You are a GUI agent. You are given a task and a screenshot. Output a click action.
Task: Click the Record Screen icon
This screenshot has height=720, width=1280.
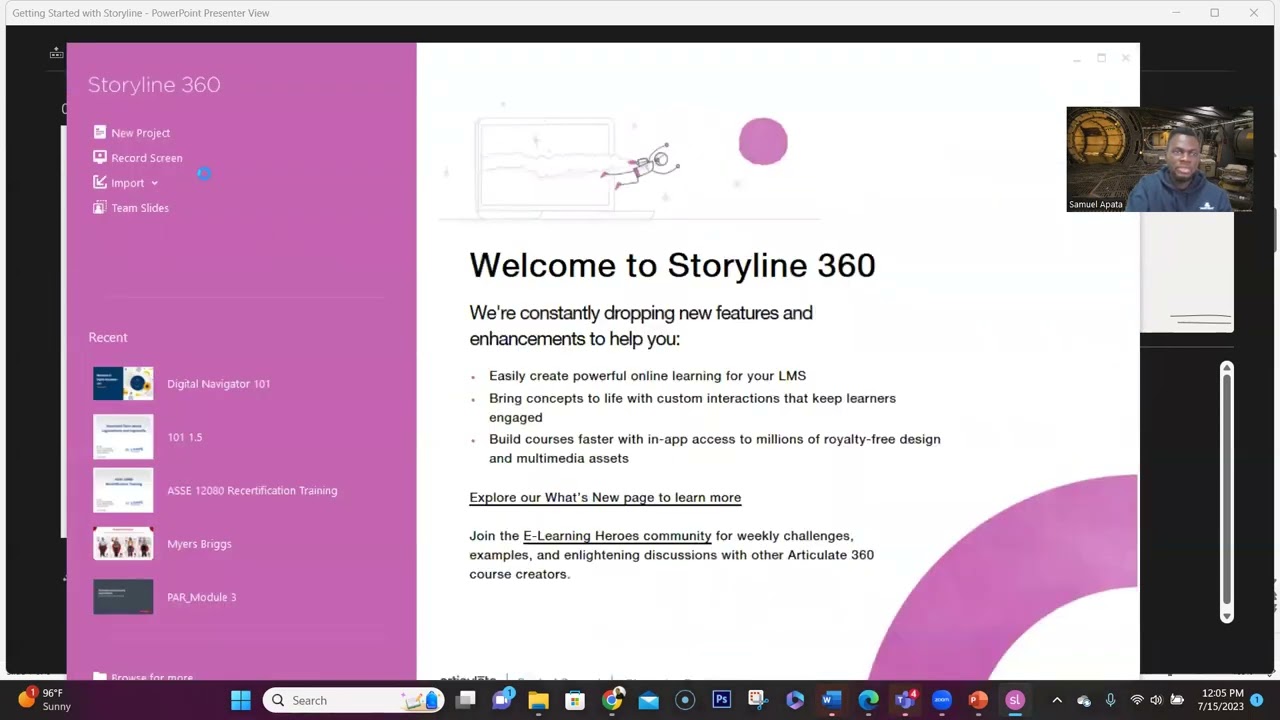(99, 157)
